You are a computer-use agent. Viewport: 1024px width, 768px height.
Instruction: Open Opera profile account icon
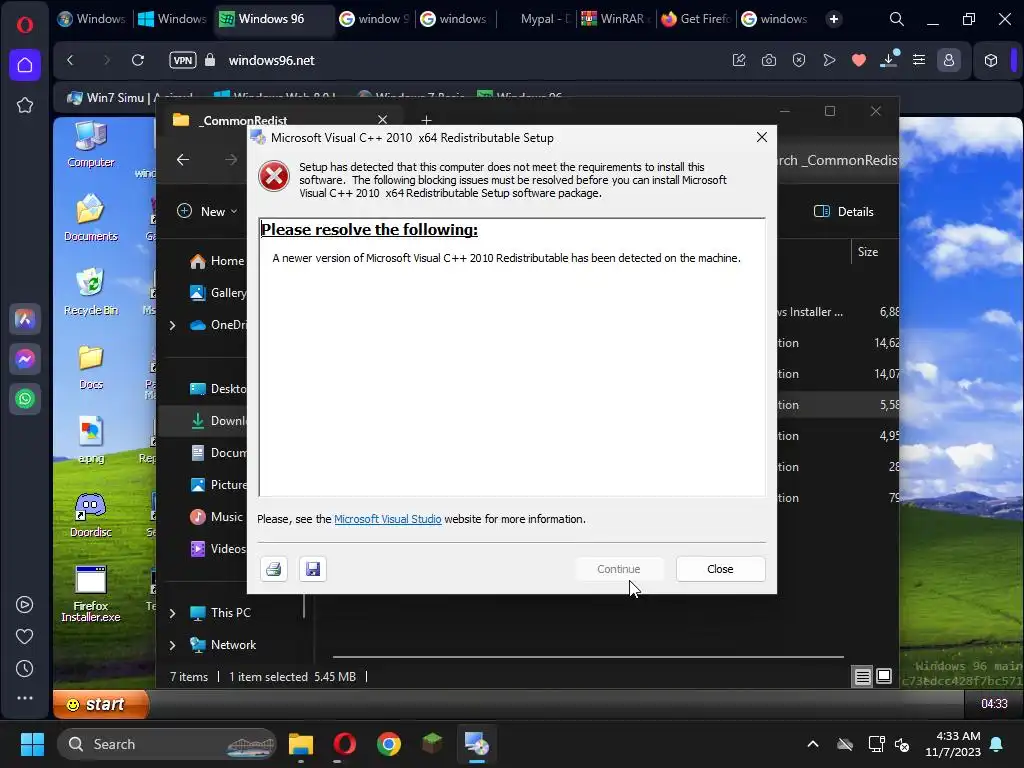pyautogui.click(x=949, y=60)
